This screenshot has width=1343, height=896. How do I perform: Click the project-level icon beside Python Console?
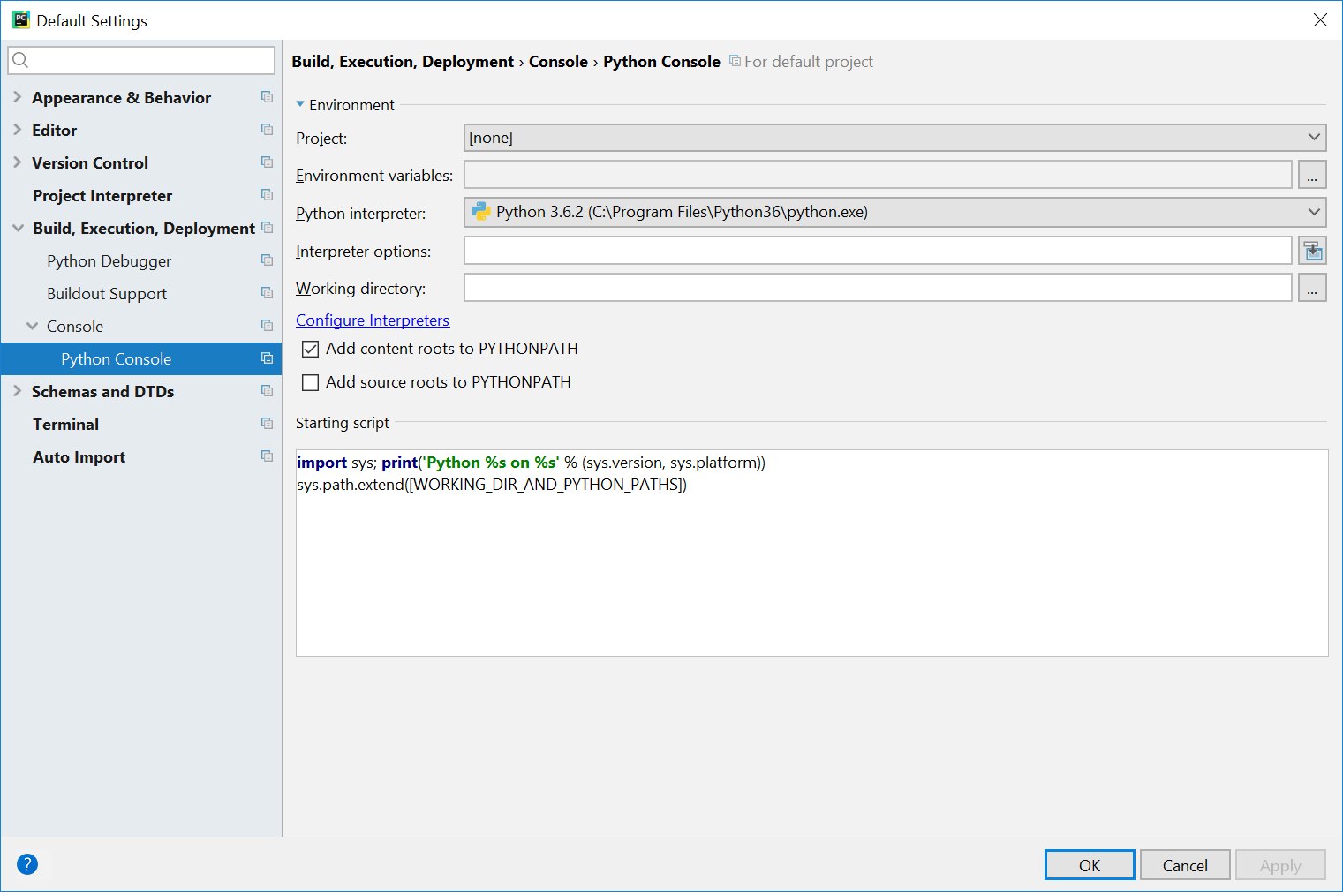click(267, 358)
